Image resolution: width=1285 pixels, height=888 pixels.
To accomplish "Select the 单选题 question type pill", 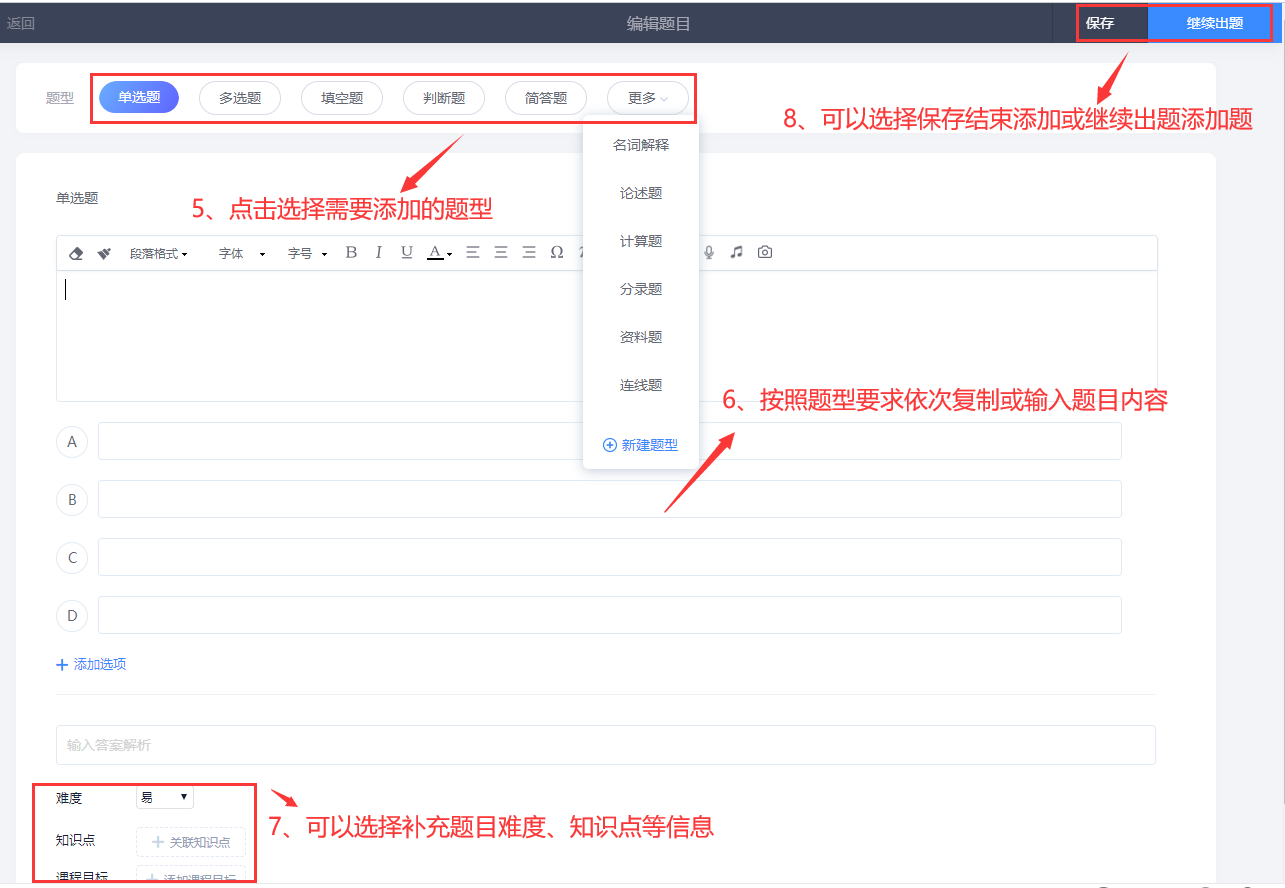I will click(139, 97).
